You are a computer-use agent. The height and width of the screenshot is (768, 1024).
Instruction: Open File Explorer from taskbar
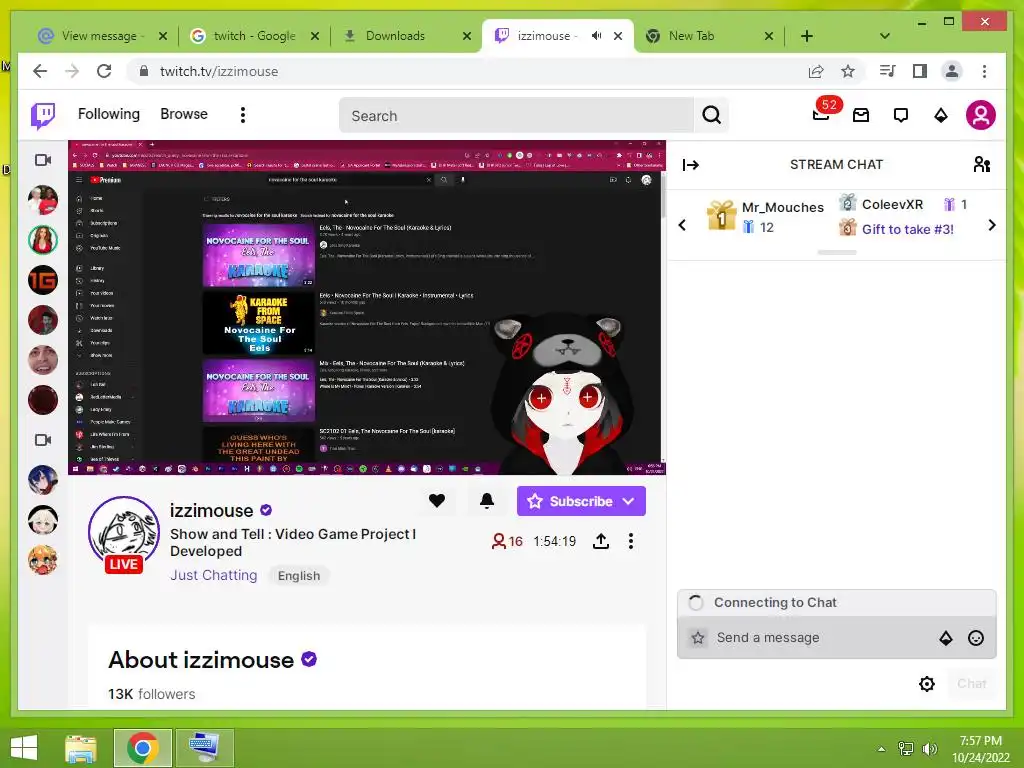click(x=81, y=748)
